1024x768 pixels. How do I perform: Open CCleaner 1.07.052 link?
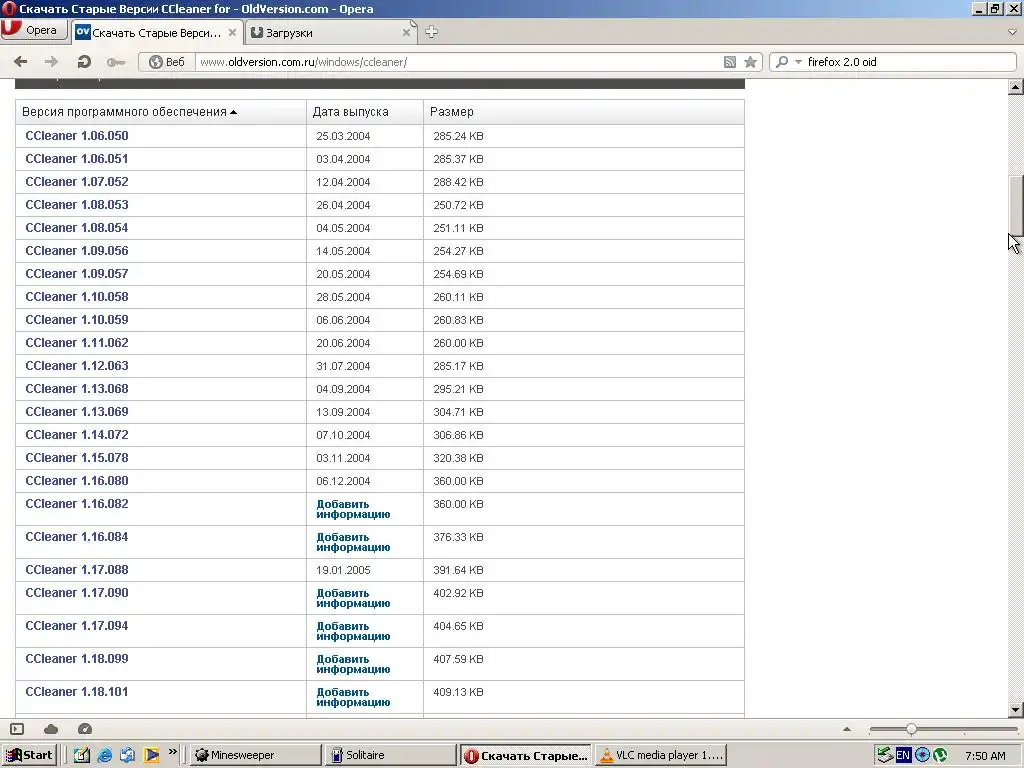pos(76,182)
